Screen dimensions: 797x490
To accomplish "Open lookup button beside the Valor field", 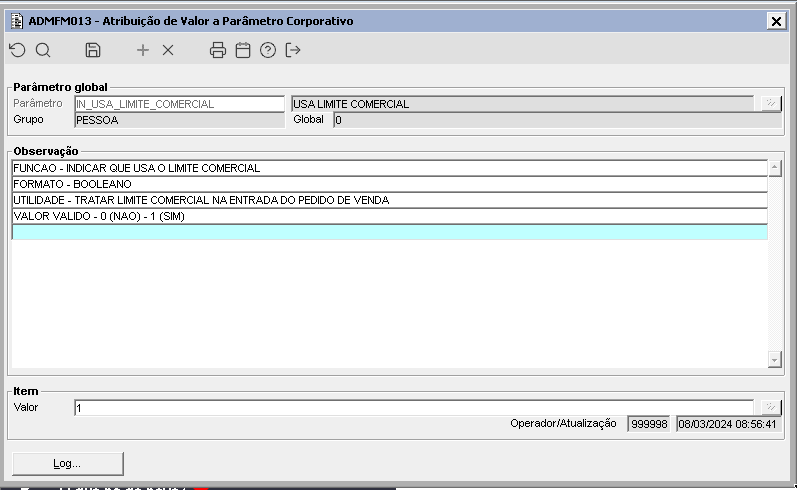I will click(771, 407).
